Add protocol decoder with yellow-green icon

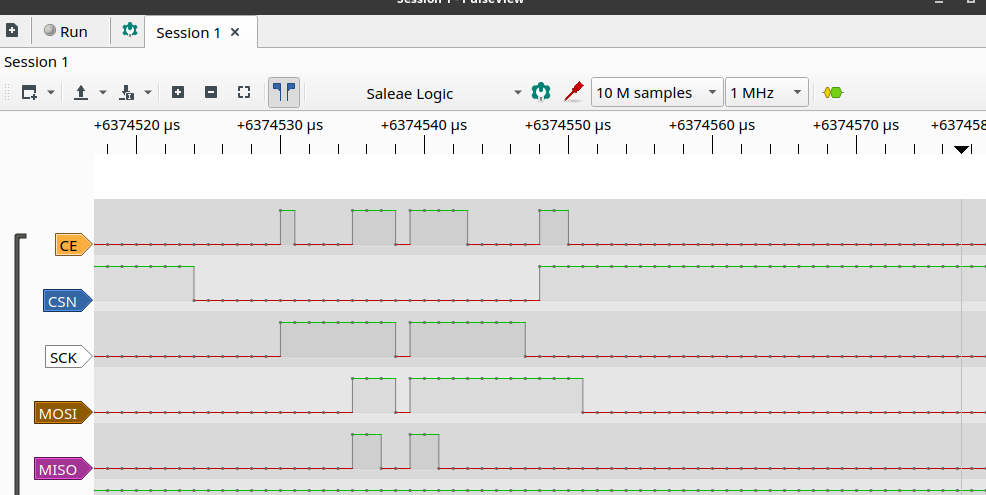click(x=832, y=93)
